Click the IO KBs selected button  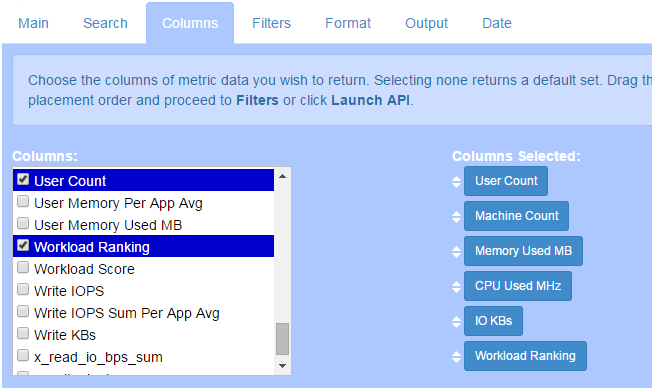tap(494, 321)
